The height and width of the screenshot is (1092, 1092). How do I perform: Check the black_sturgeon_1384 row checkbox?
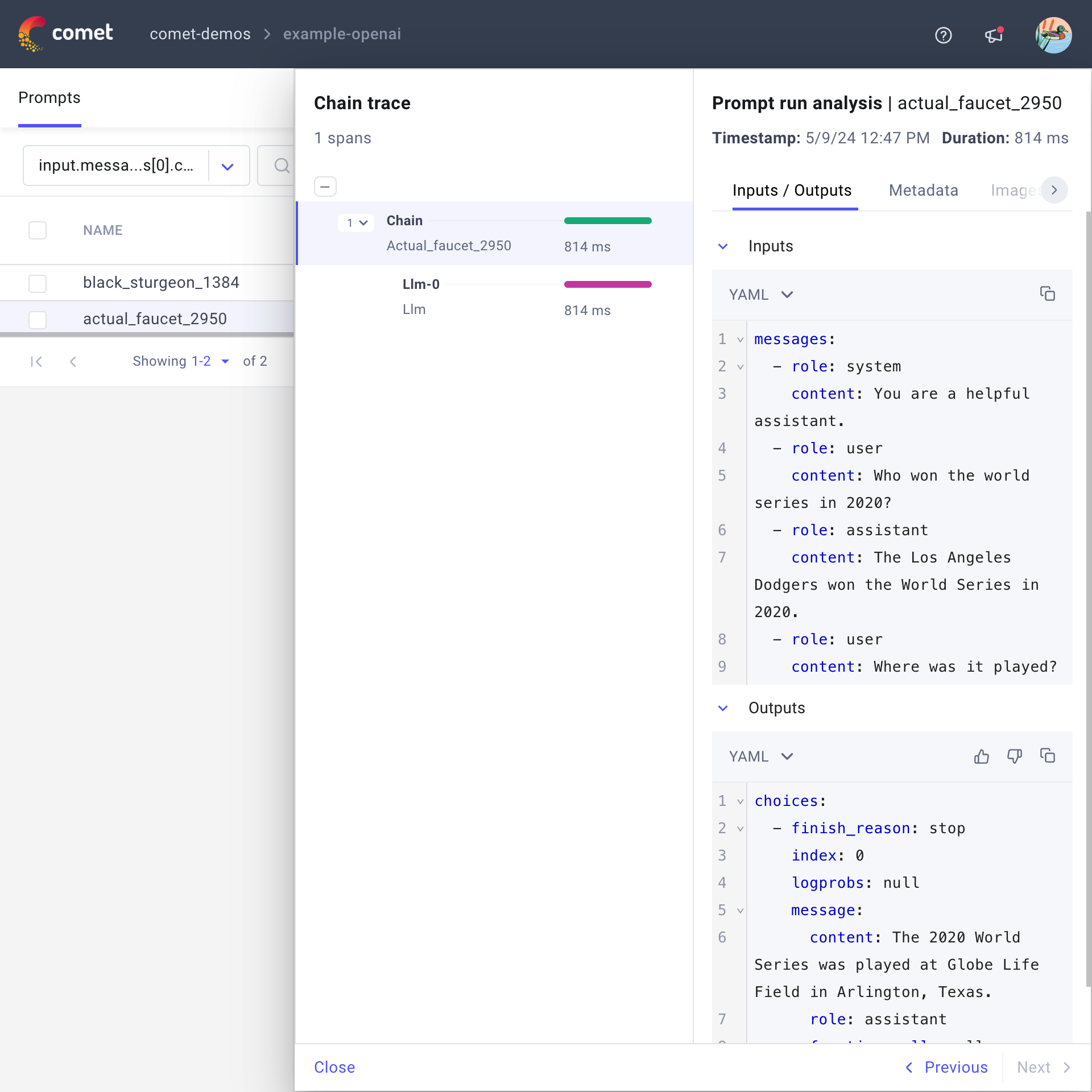38,283
